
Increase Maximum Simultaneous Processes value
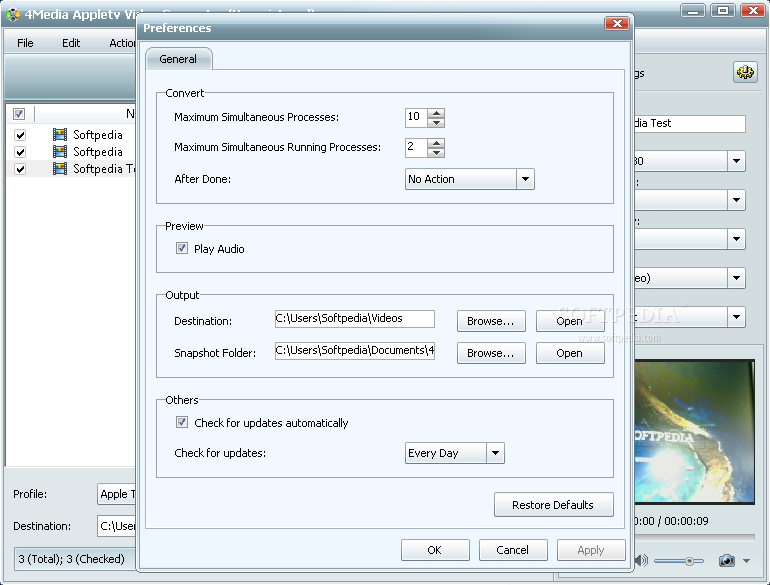tap(436, 113)
